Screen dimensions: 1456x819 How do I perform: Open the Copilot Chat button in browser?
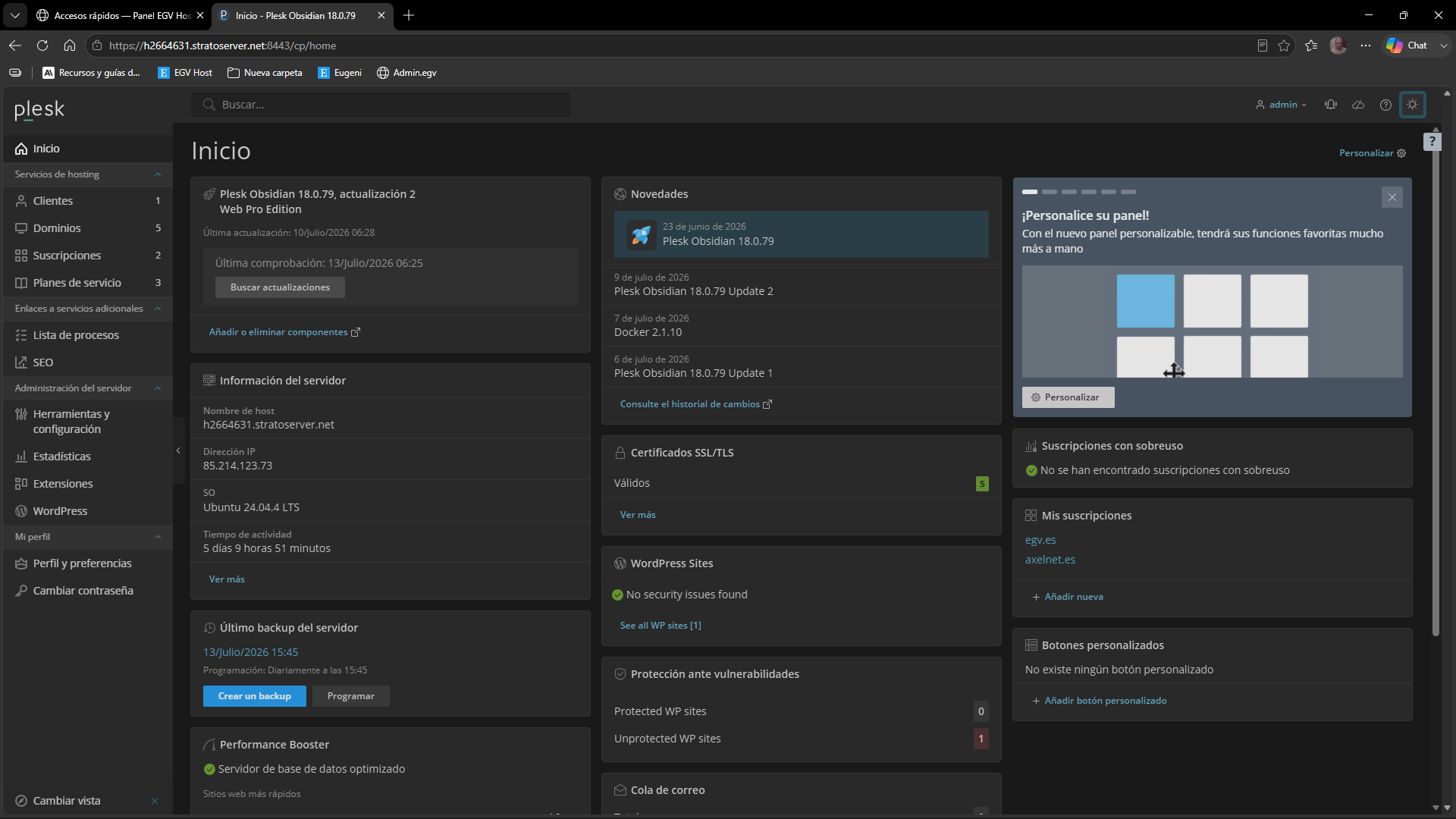coord(1407,45)
